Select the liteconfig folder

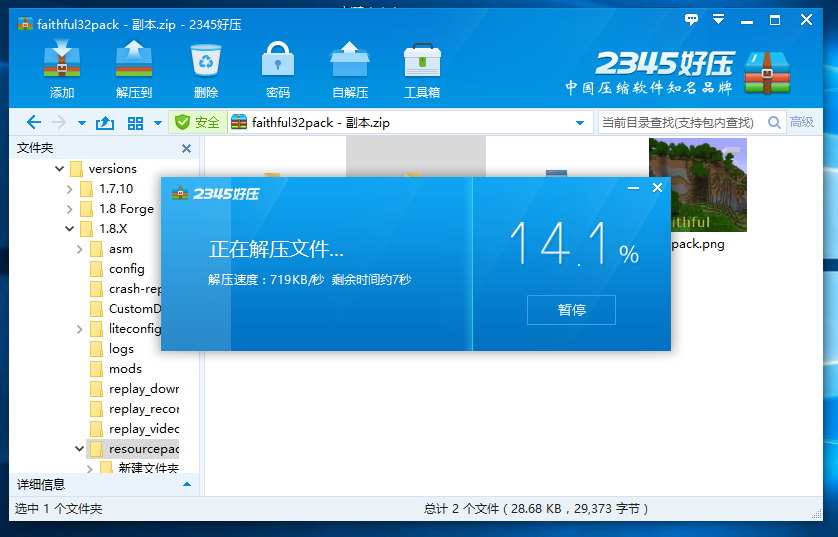[126, 329]
